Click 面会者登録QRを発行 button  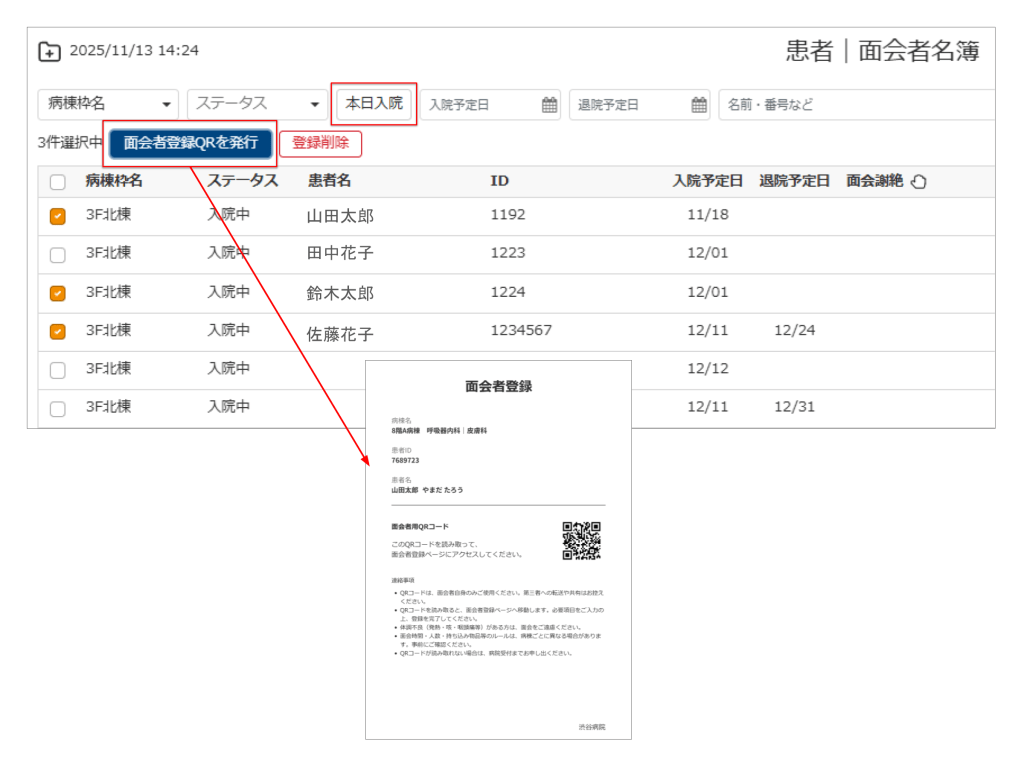point(190,143)
